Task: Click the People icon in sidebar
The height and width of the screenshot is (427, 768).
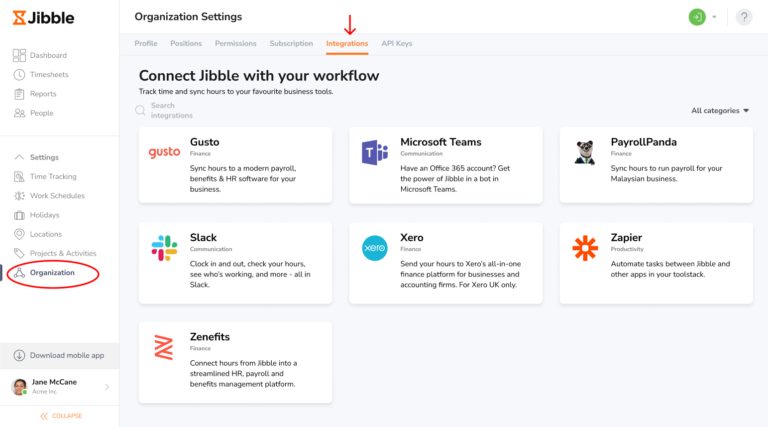Action: 20,113
